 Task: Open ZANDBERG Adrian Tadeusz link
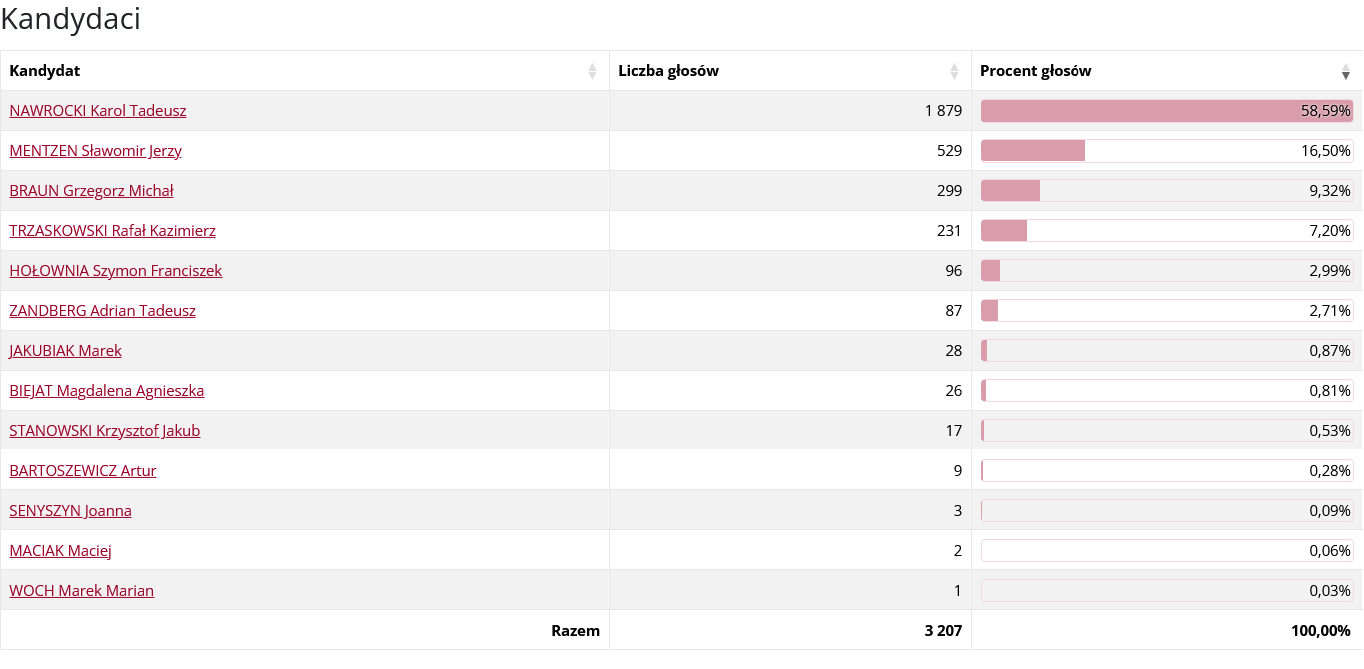coord(102,311)
